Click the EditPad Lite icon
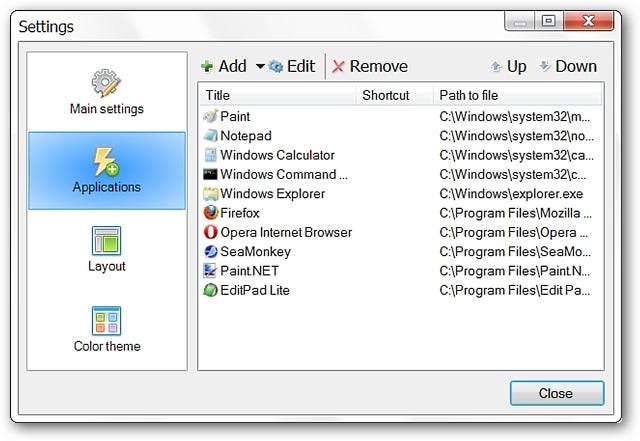The width and height of the screenshot is (640, 441). [210, 291]
